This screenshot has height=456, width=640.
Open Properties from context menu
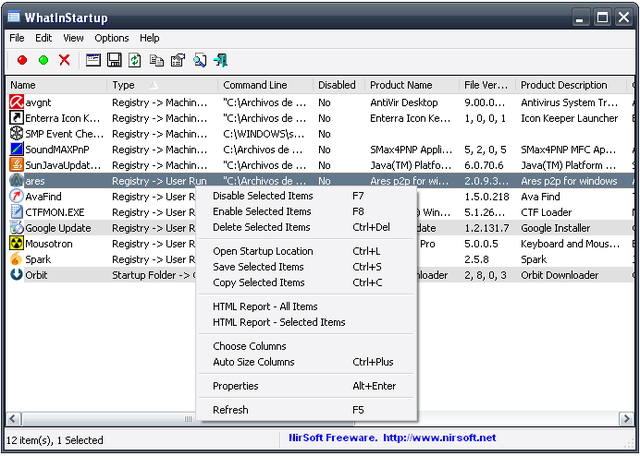pos(307,386)
